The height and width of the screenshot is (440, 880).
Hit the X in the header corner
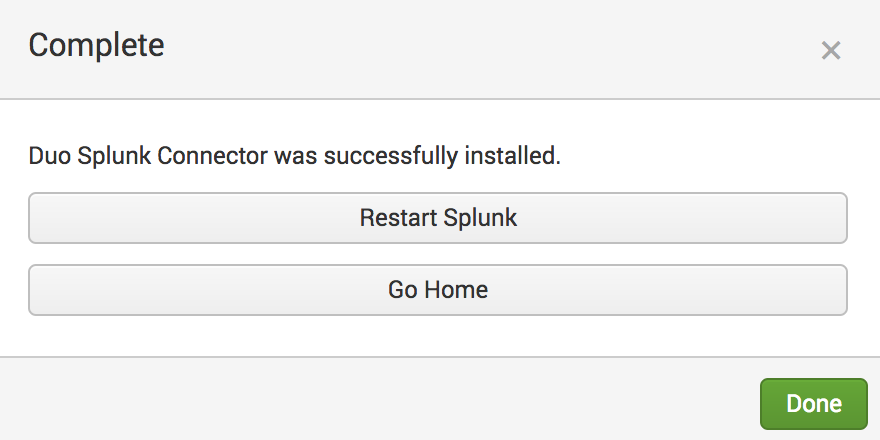click(x=830, y=51)
